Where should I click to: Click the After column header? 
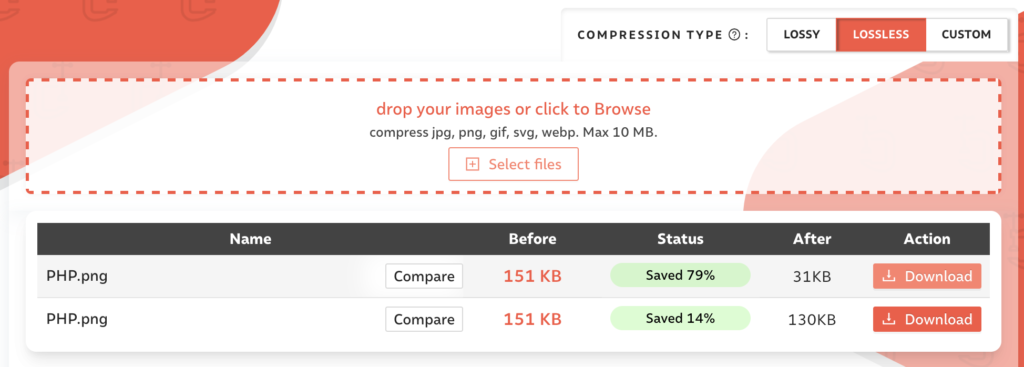(812, 239)
